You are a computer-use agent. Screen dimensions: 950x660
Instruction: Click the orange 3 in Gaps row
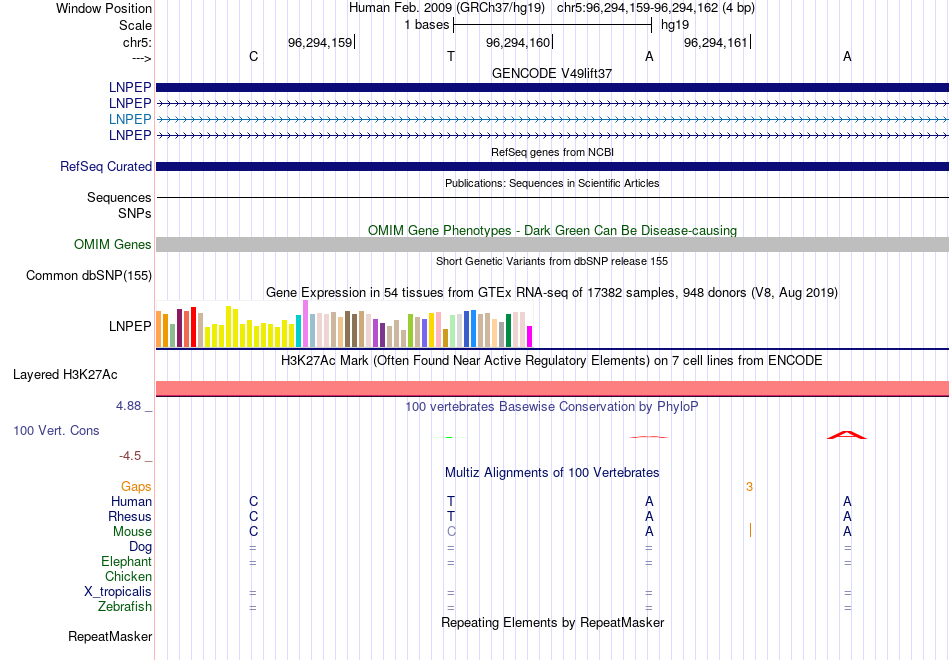click(749, 487)
